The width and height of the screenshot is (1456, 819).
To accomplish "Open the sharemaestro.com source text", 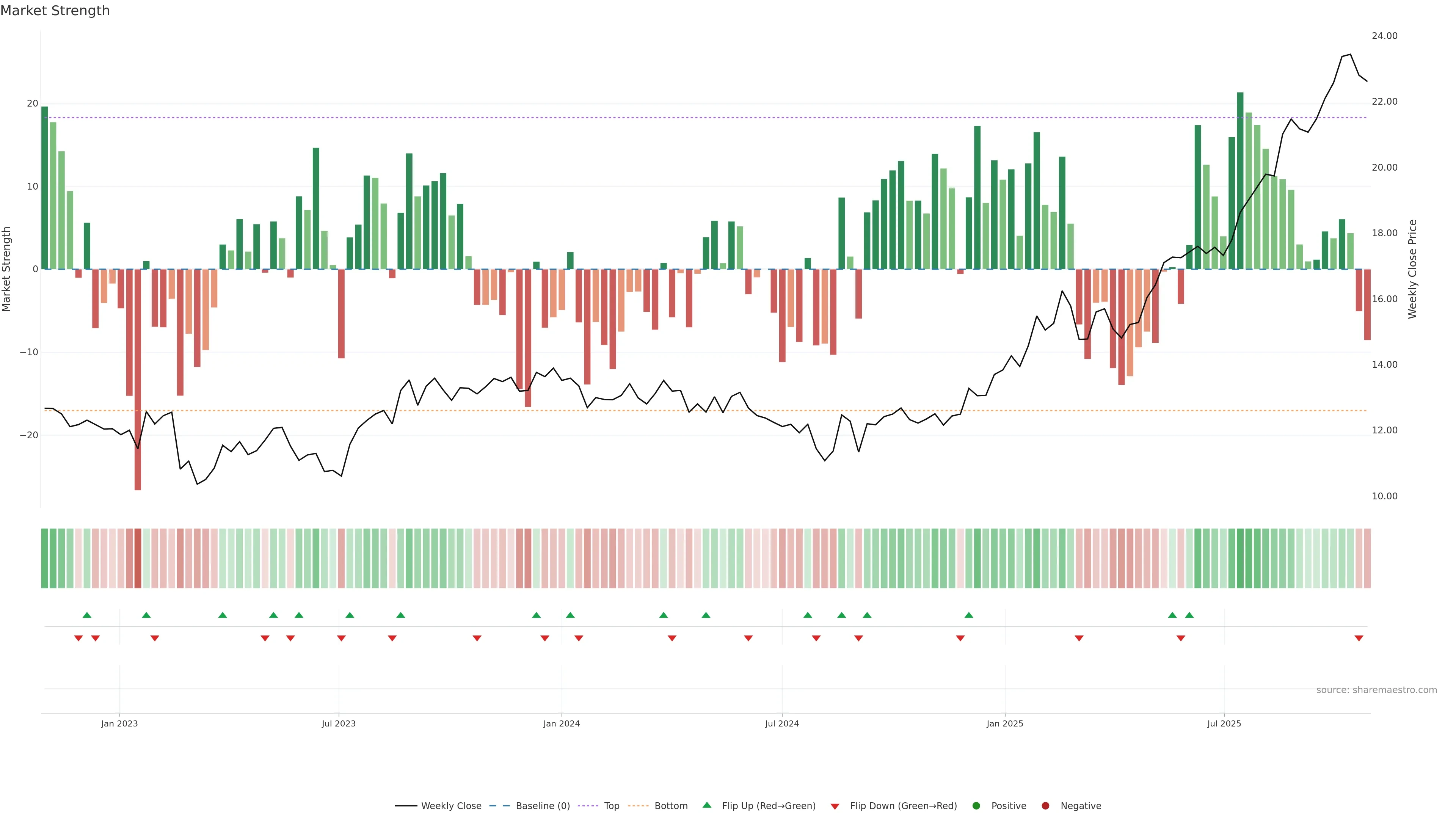I will click(1376, 690).
